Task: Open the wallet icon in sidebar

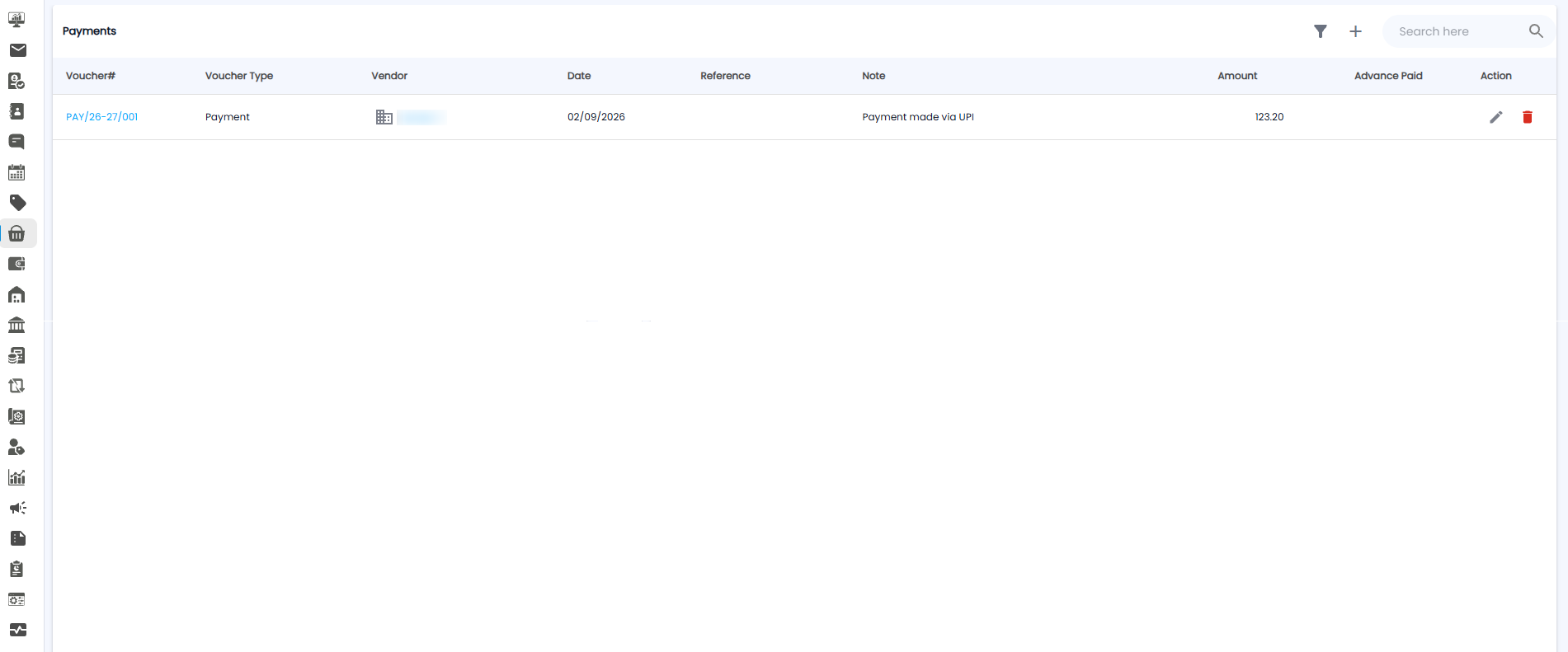Action: (x=16, y=264)
